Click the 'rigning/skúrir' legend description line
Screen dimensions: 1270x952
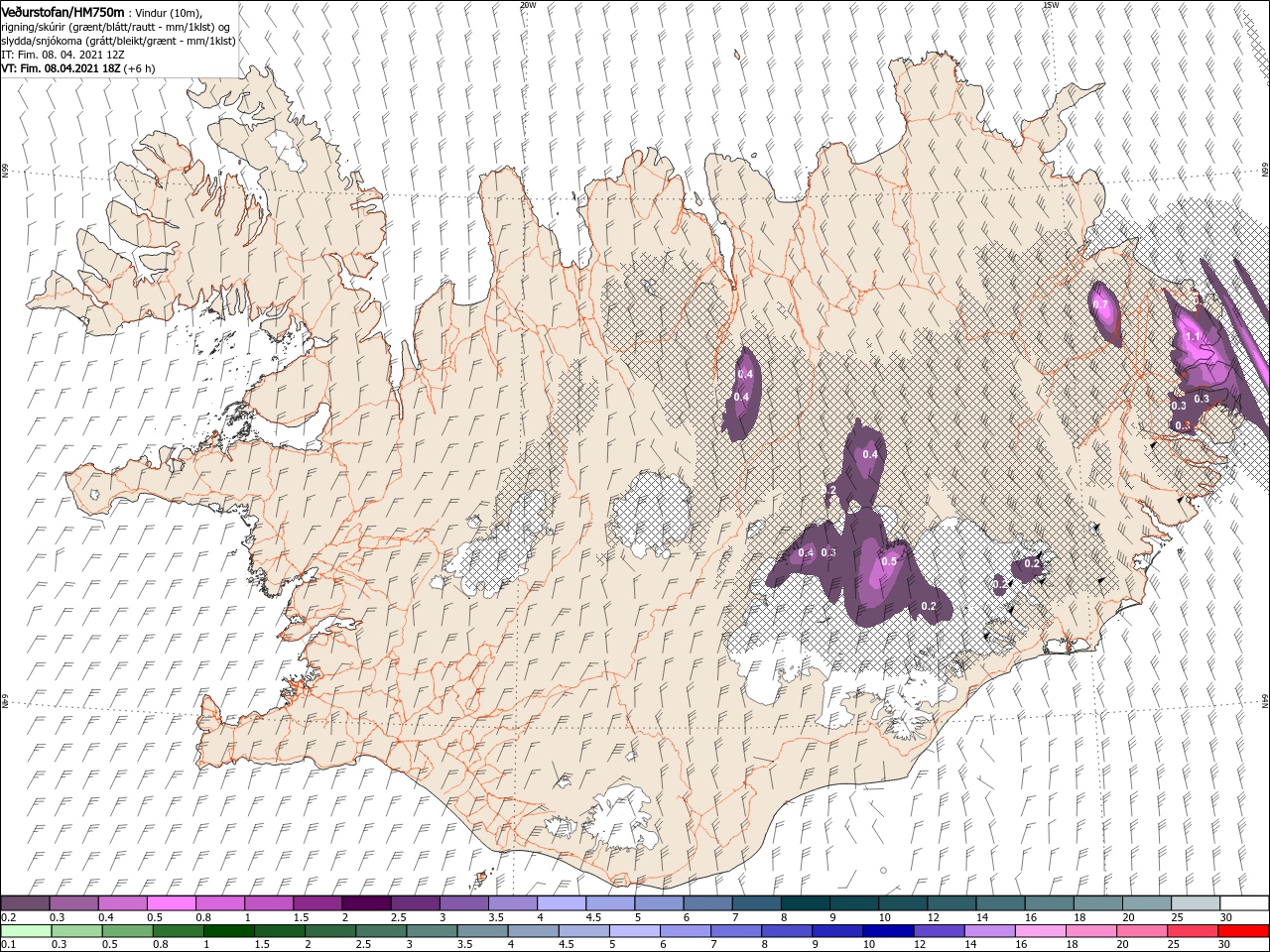(116, 27)
